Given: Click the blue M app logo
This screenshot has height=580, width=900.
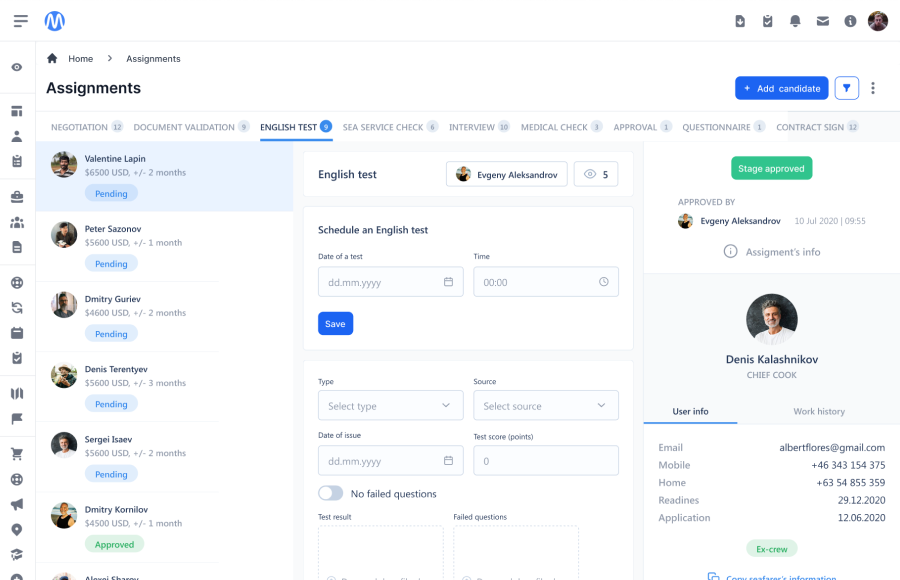Looking at the screenshot, I should [x=55, y=21].
